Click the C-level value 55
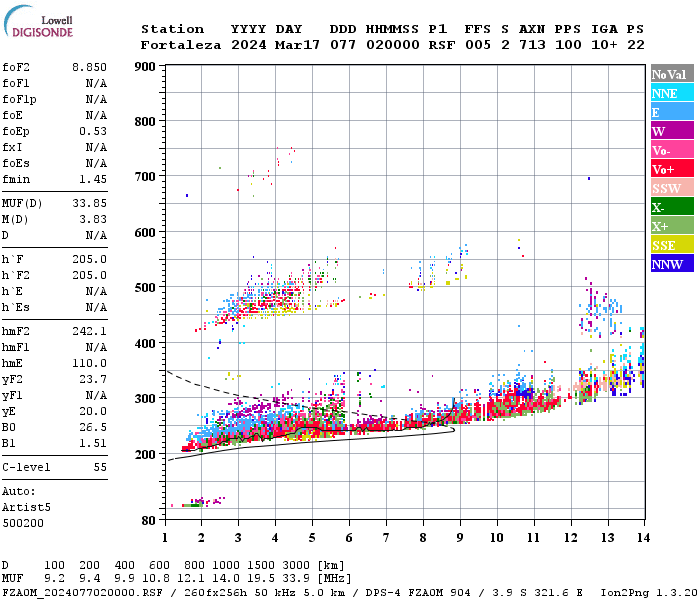The width and height of the screenshot is (700, 600). tap(100, 467)
